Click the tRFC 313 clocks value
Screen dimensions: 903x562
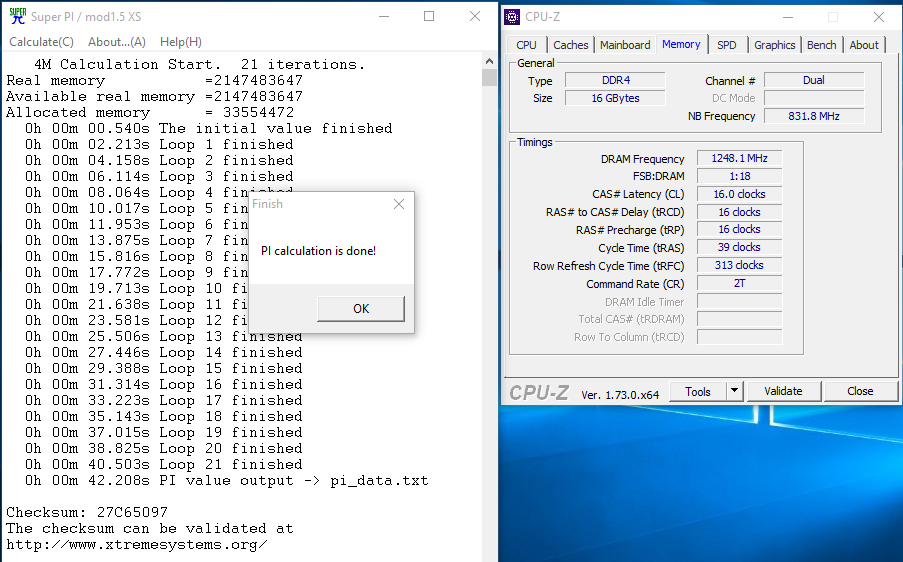point(739,265)
